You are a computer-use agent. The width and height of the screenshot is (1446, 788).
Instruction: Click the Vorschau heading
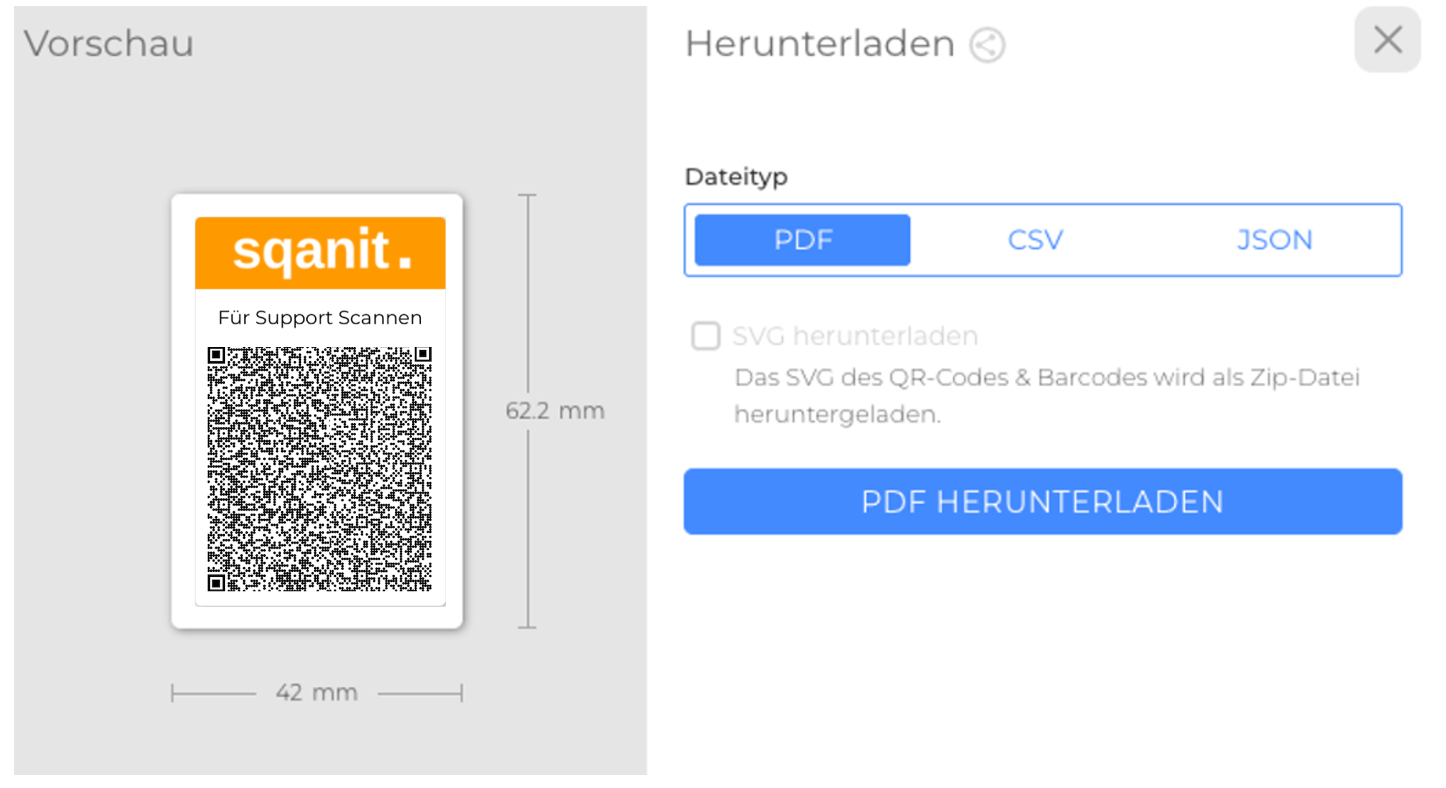(109, 44)
